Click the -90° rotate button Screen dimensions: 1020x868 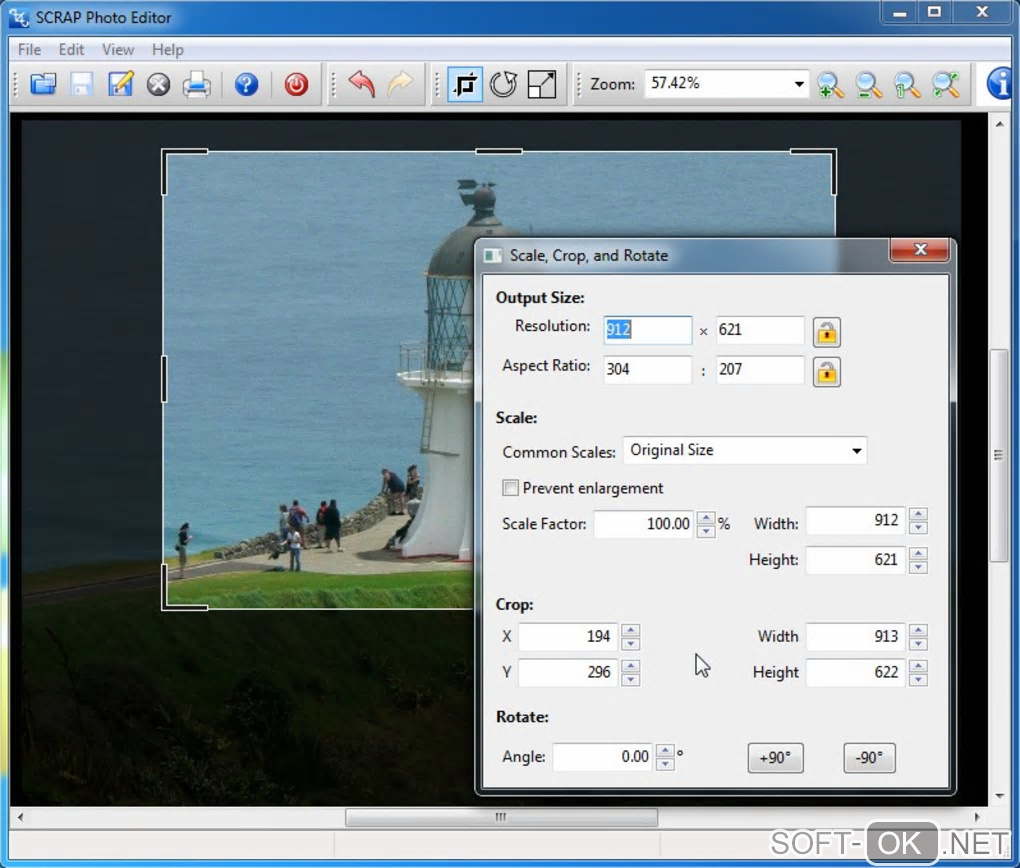[869, 758]
